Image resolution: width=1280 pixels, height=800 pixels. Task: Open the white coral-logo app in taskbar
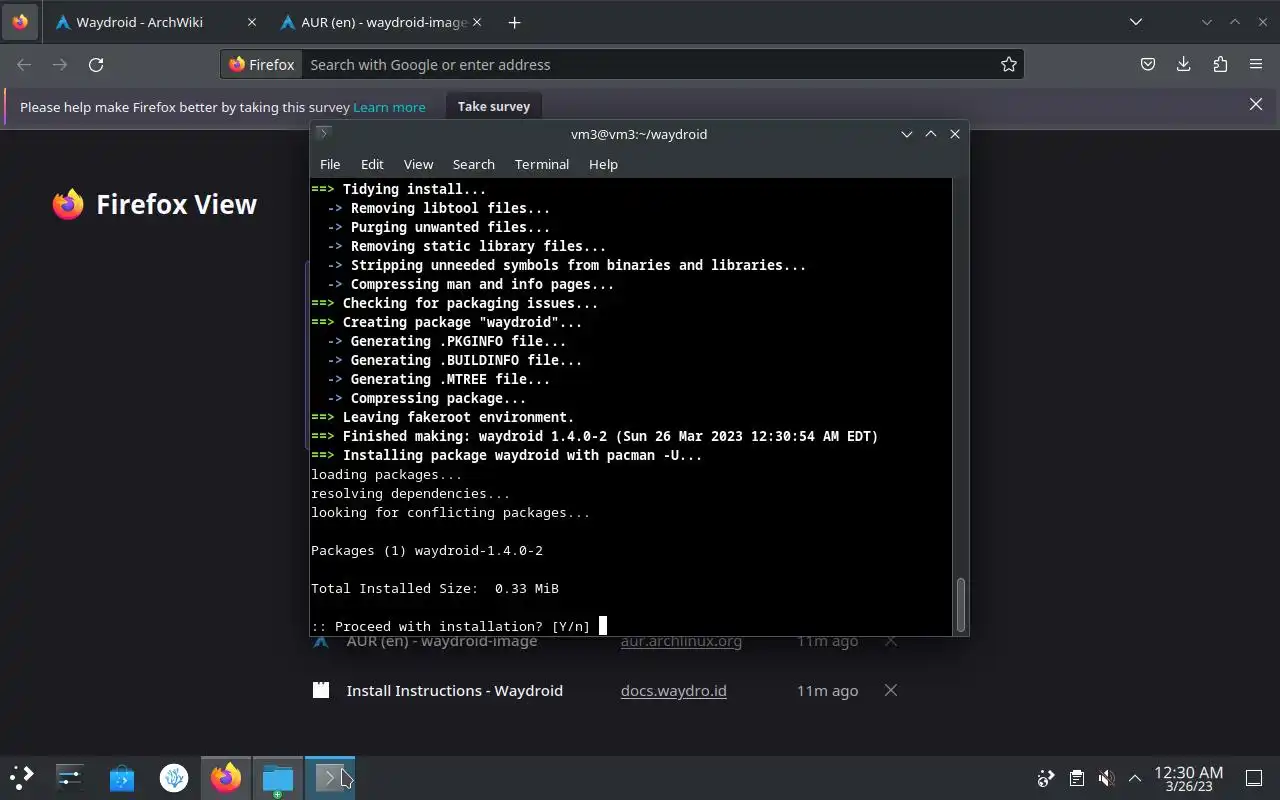(x=174, y=777)
